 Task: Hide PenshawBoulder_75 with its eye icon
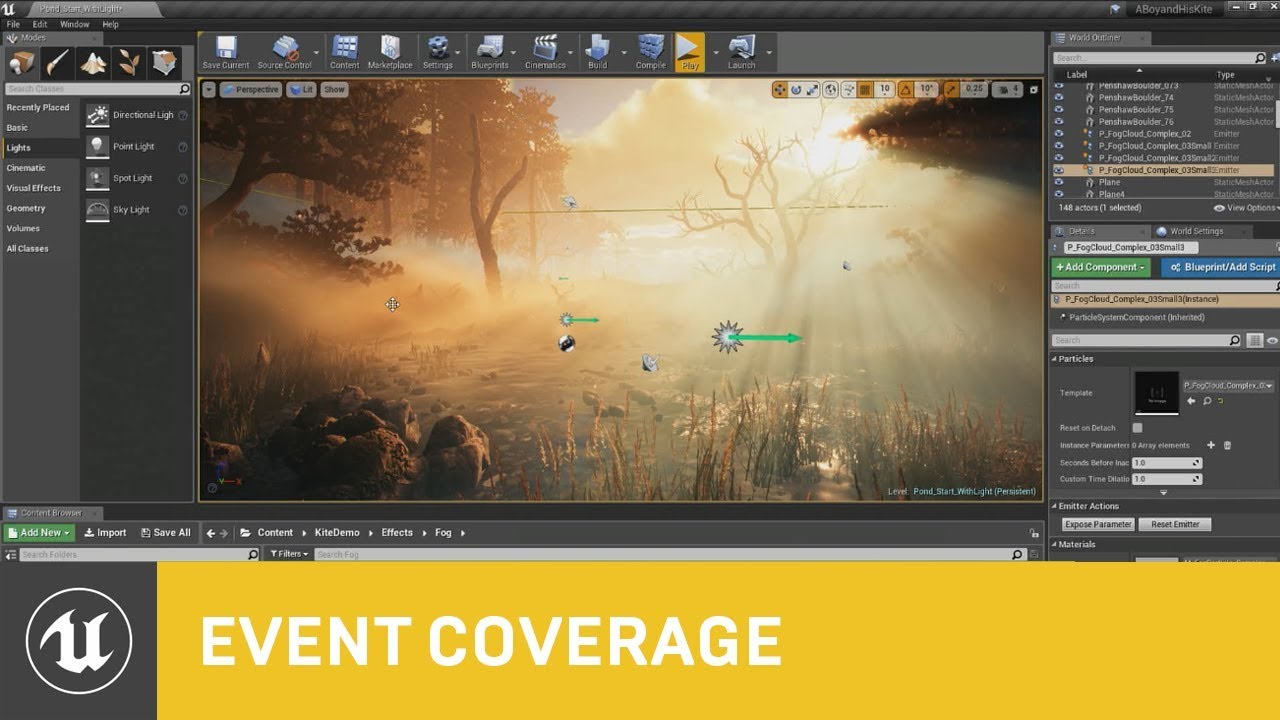(x=1059, y=110)
